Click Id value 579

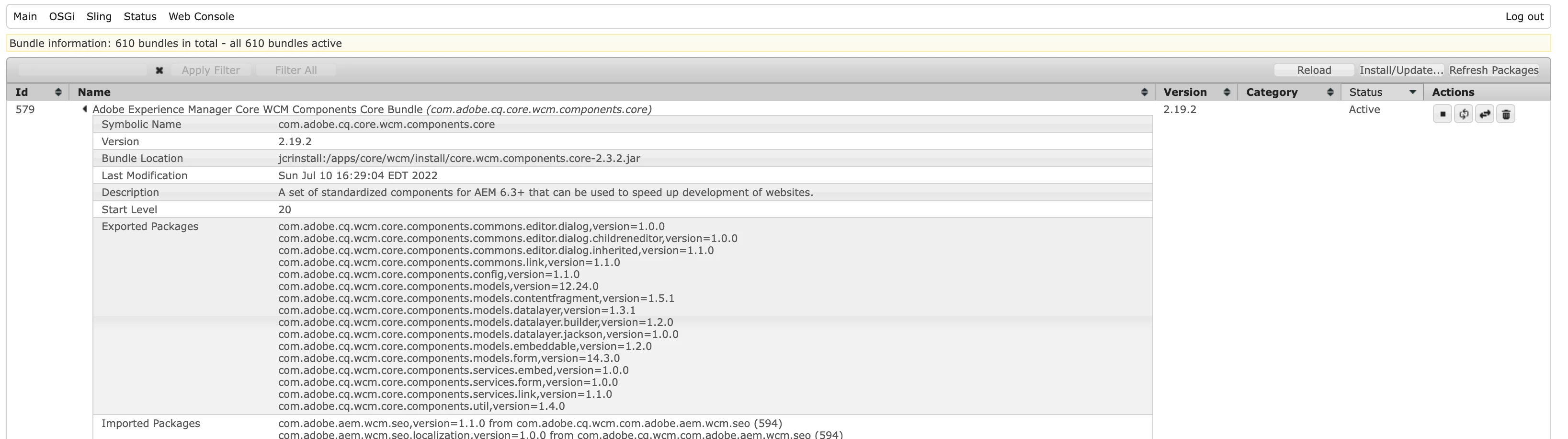[x=25, y=110]
